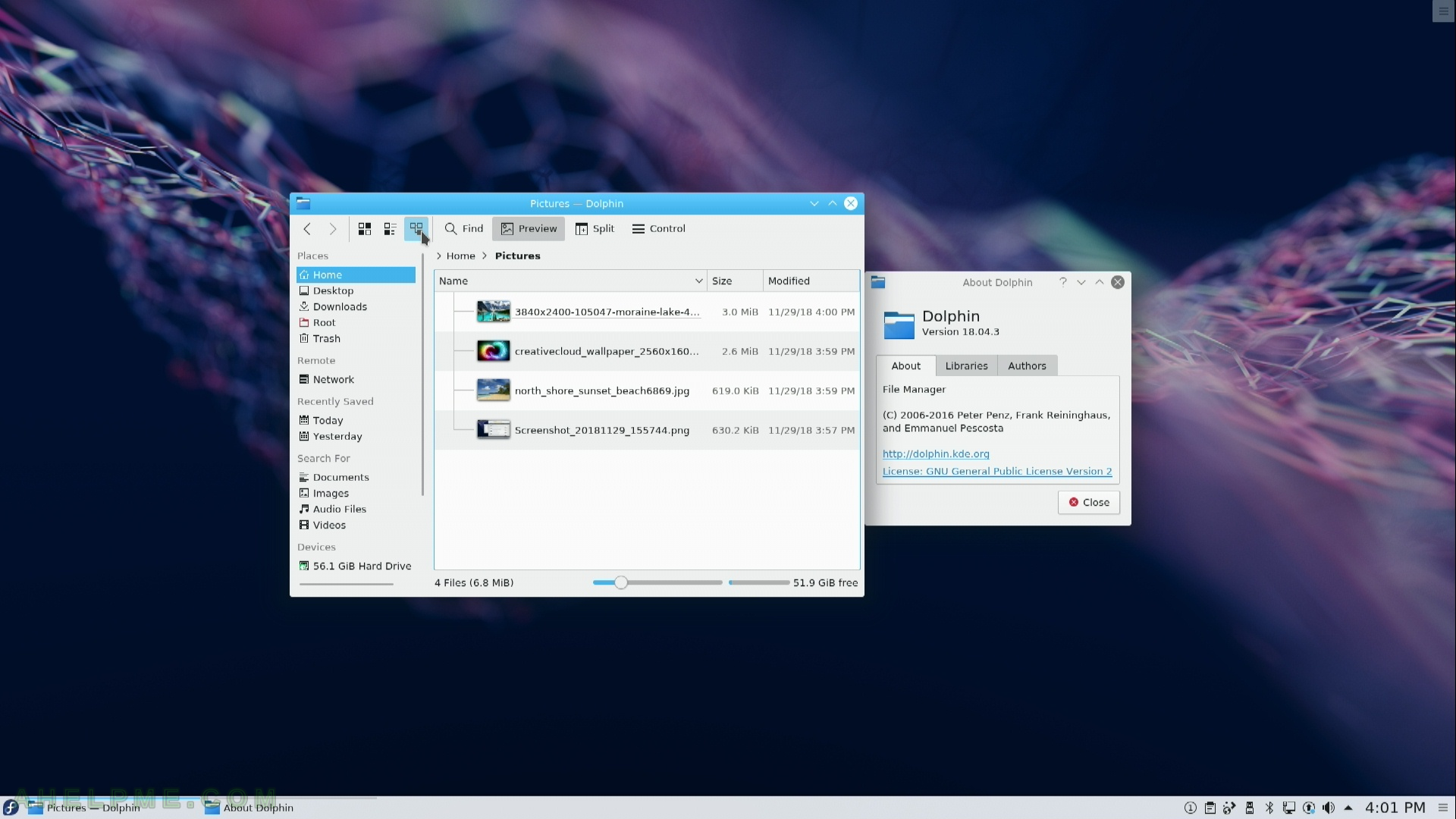
Task: Search for Audio Files
Action: coord(356,509)
